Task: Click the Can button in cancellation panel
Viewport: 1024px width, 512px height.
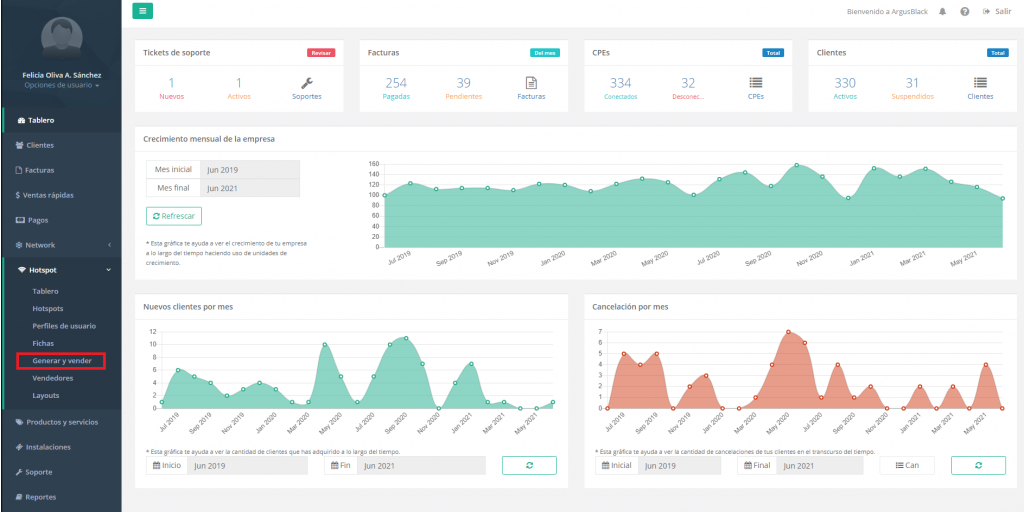Action: tap(907, 465)
